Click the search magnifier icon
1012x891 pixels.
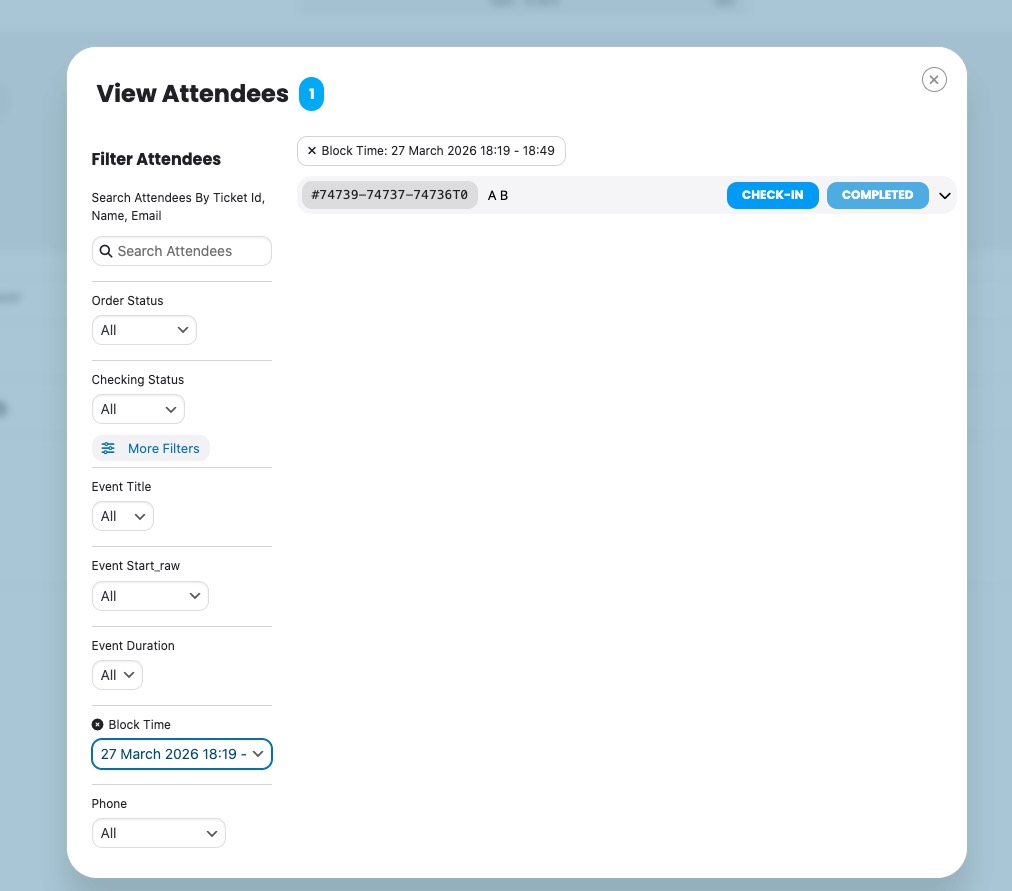point(106,251)
